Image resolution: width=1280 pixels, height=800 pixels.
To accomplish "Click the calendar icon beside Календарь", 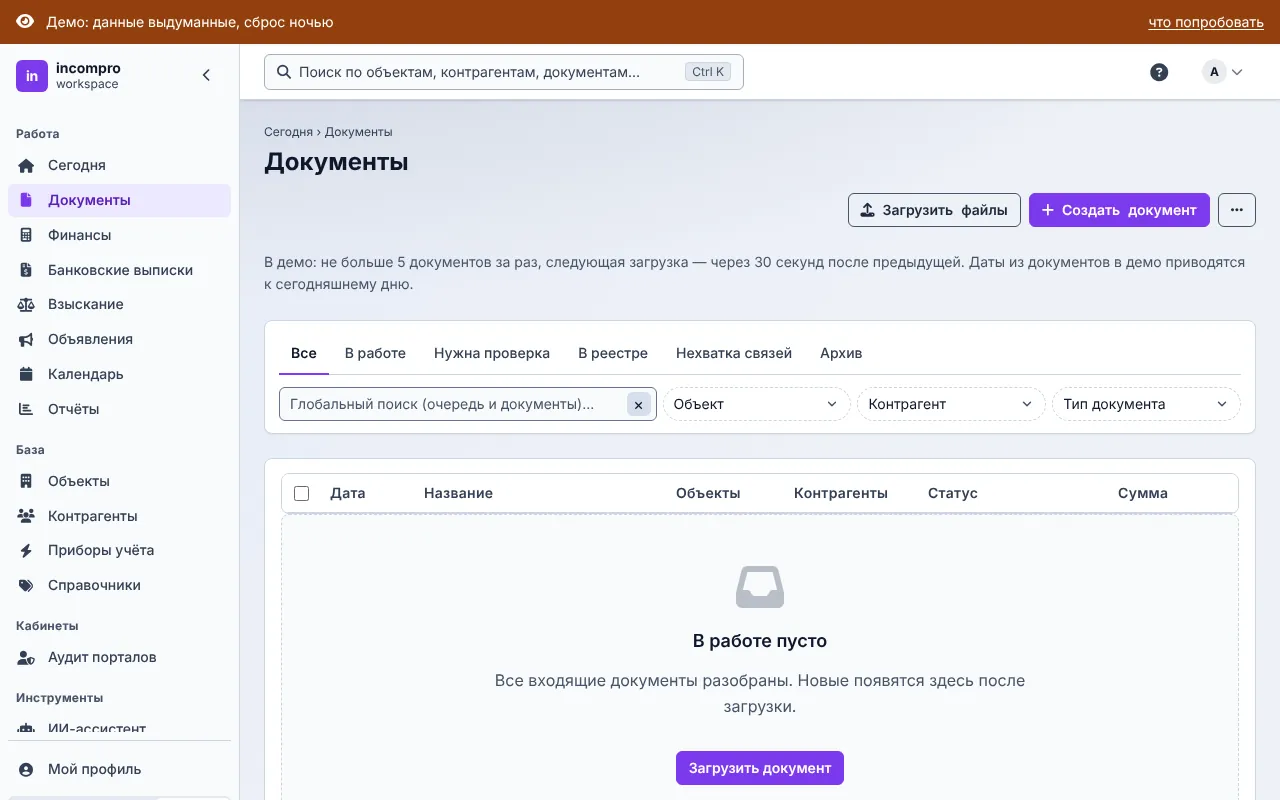I will pos(27,374).
